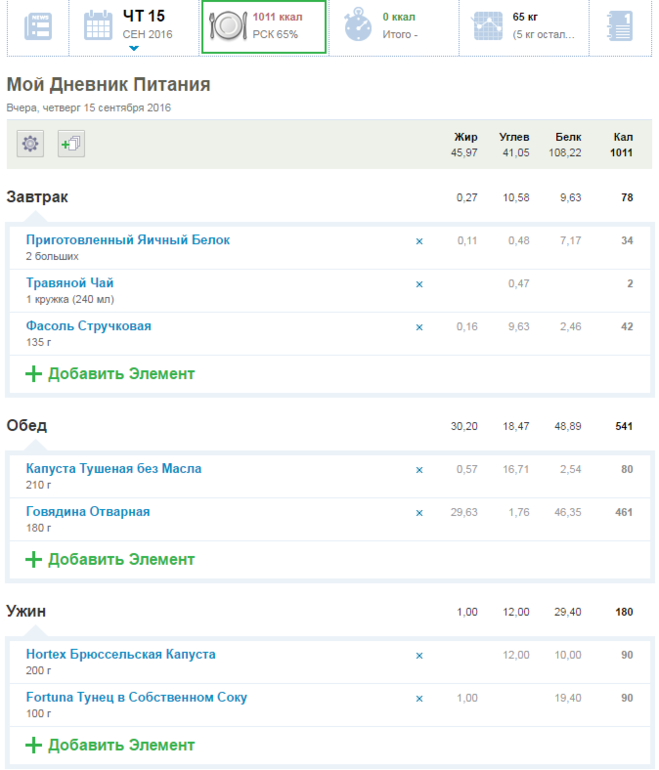Viewport: 659px width, 770px height.
Task: Remove Приготовленный Яичный Белок entry
Action: point(419,241)
